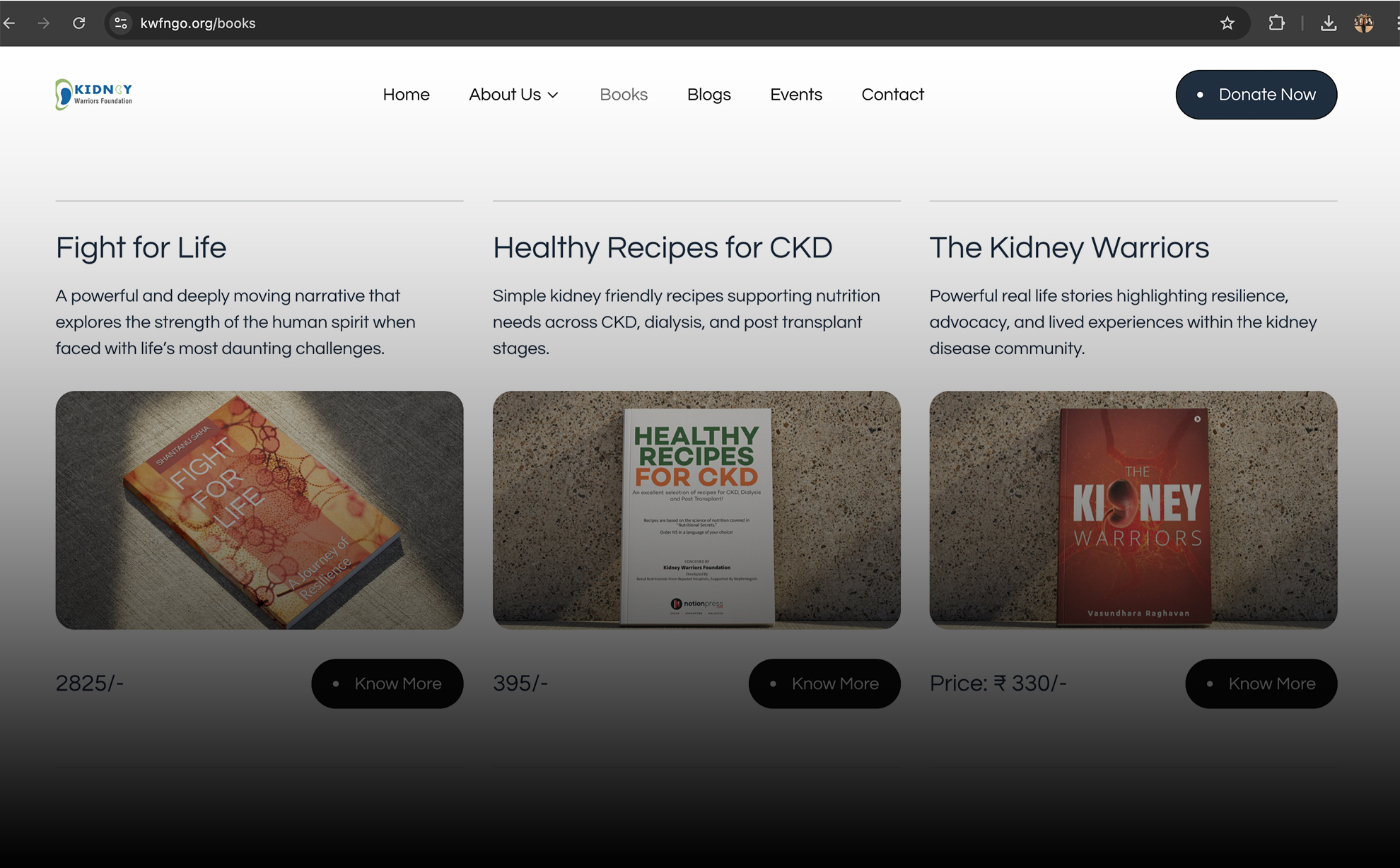The image size is (1400, 868).
Task: Open the Fight for Life book cover image
Action: [x=259, y=510]
